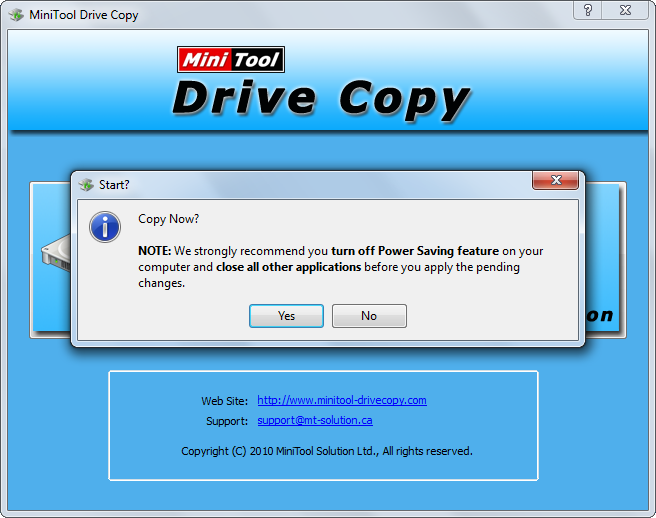Click the MiniTool logo banner

point(231,59)
